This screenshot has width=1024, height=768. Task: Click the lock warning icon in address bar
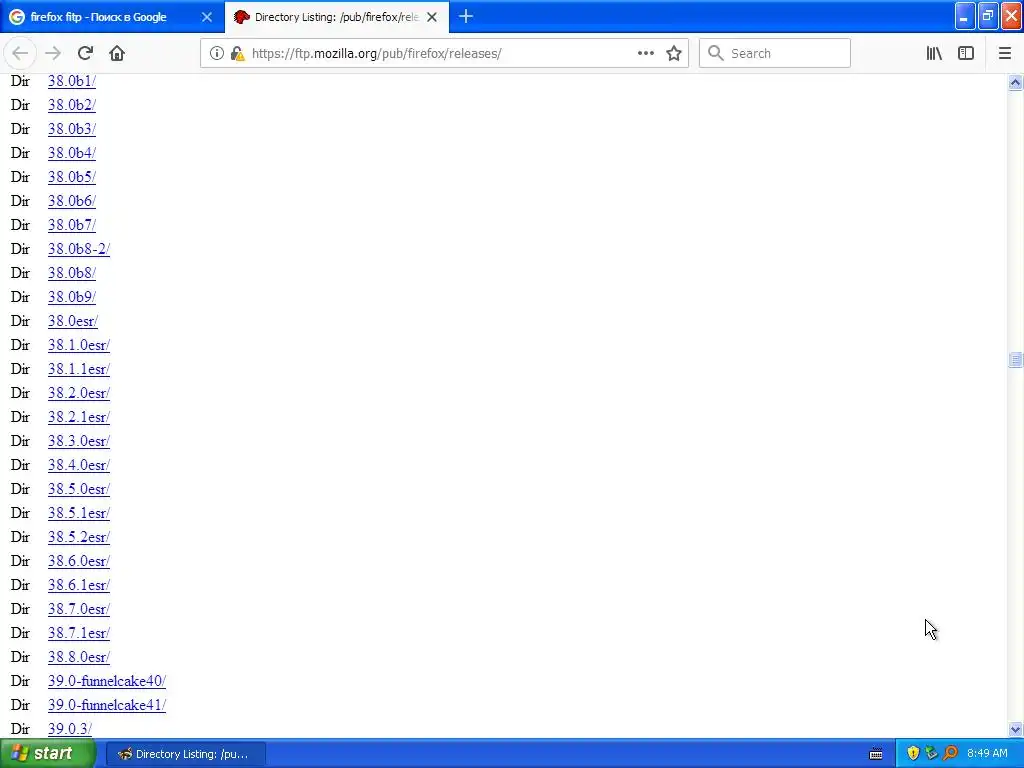coord(237,54)
